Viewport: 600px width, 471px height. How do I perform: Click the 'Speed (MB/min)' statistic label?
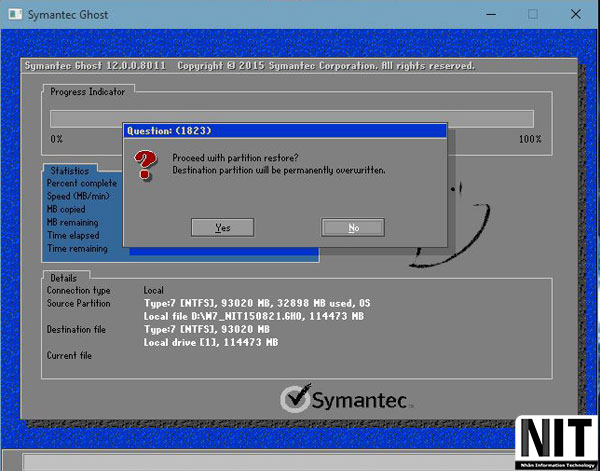[78, 196]
